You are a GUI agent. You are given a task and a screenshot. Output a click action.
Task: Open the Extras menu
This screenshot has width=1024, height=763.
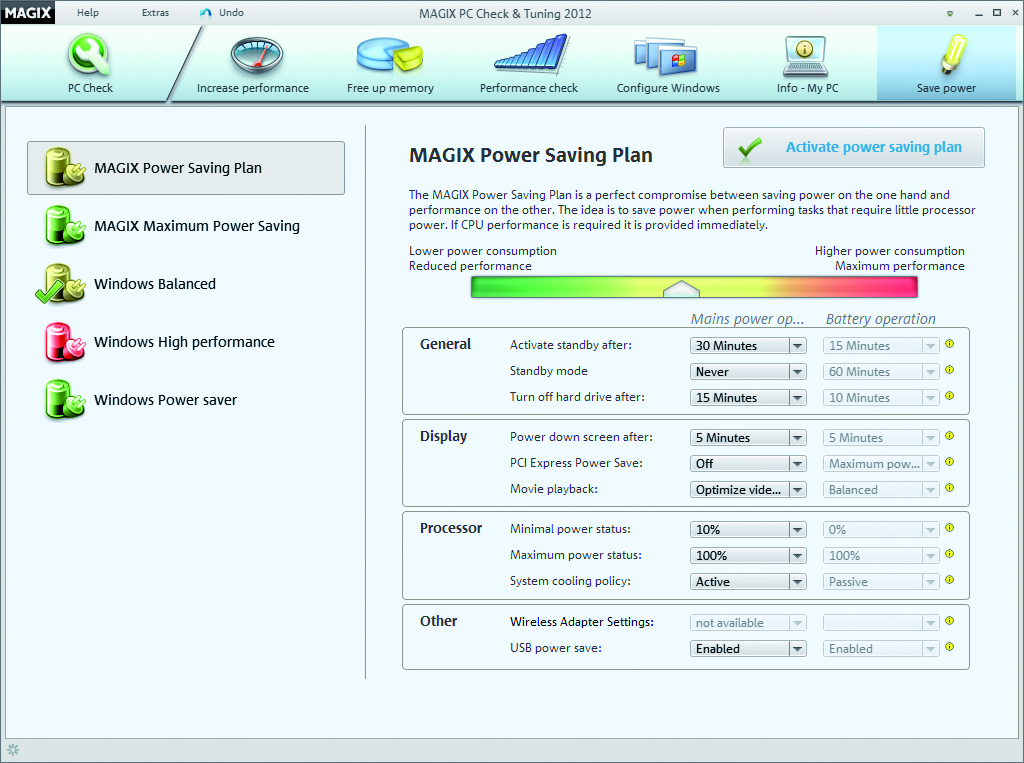[155, 12]
